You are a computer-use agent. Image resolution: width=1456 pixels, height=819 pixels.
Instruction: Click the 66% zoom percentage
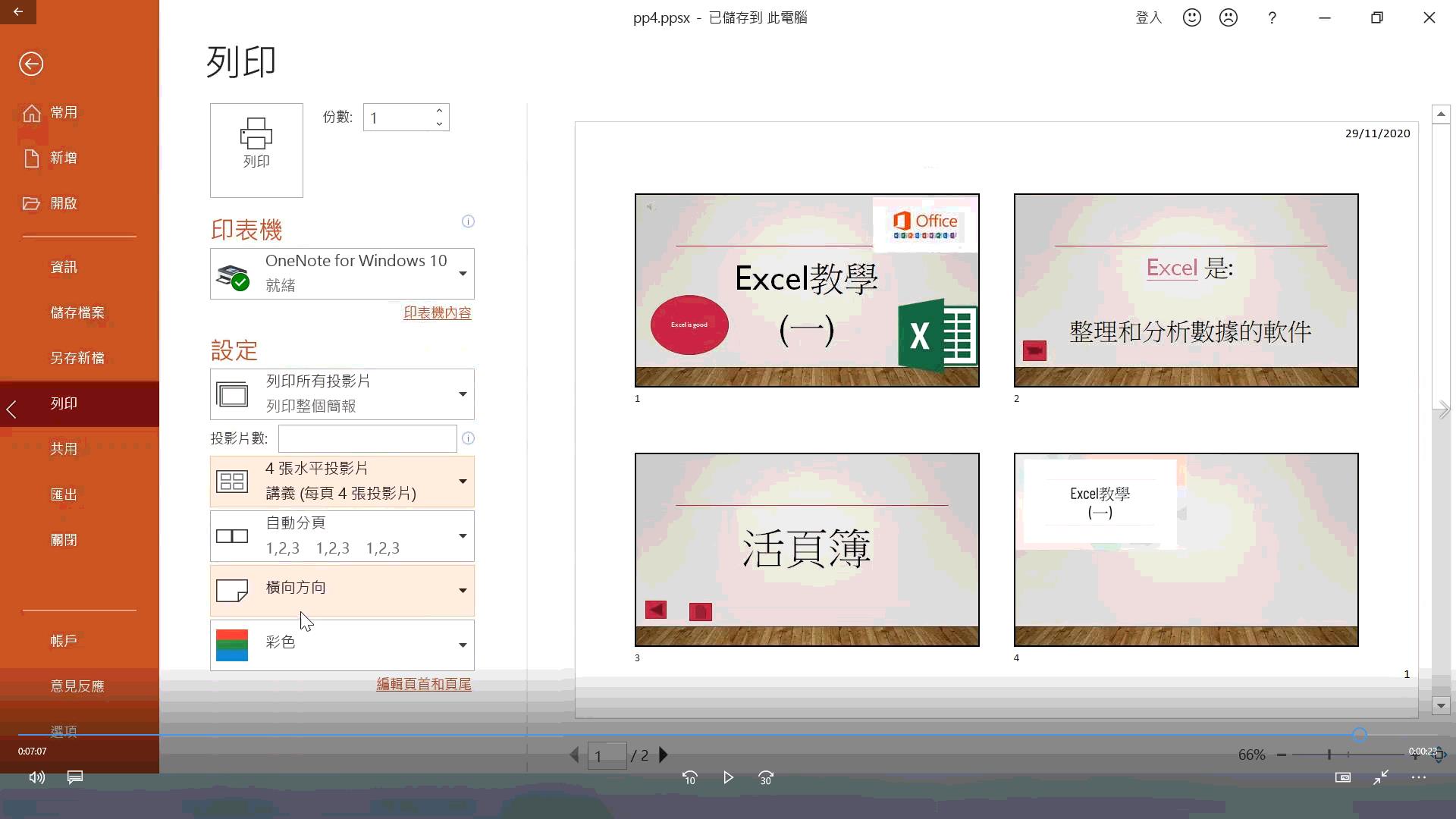(1251, 755)
